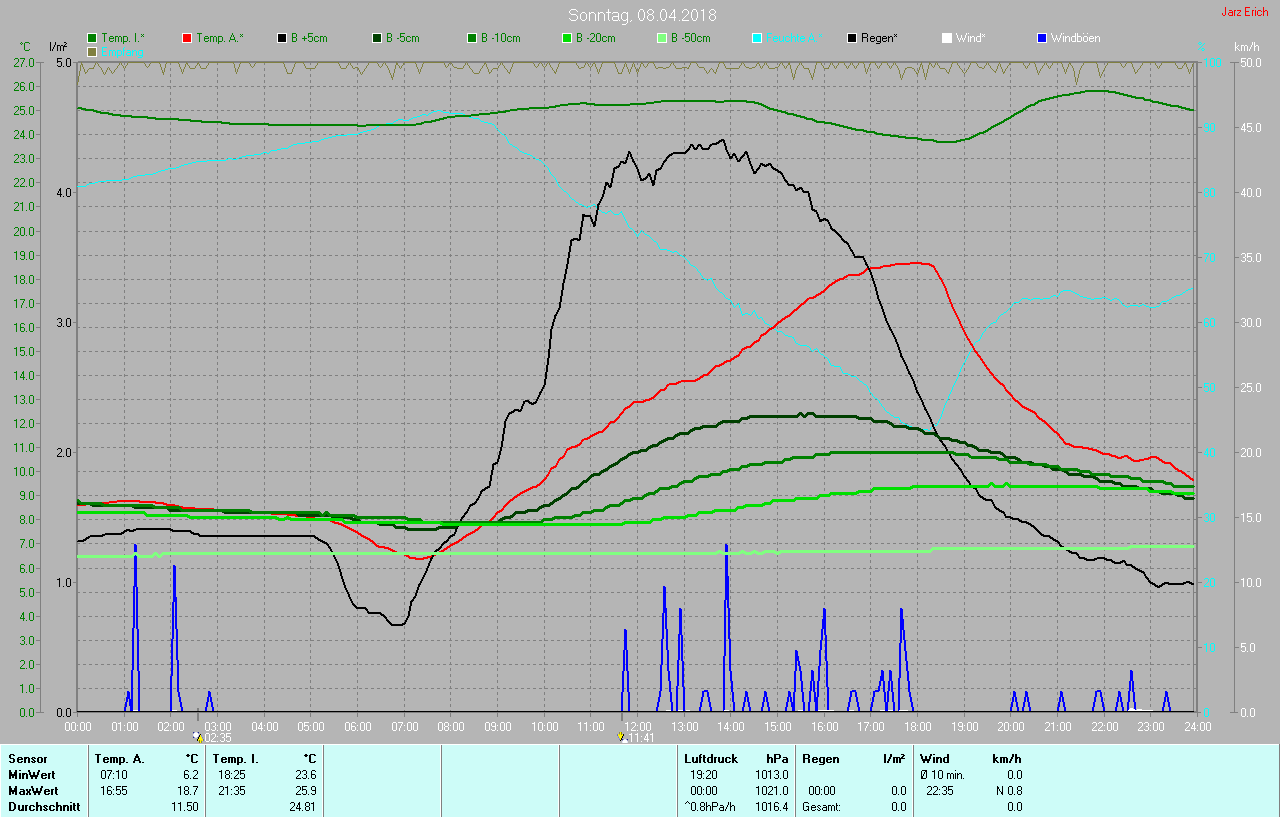This screenshot has height=817, width=1280.
Task: Click the sunrise marker at 02:35
Action: (198, 737)
